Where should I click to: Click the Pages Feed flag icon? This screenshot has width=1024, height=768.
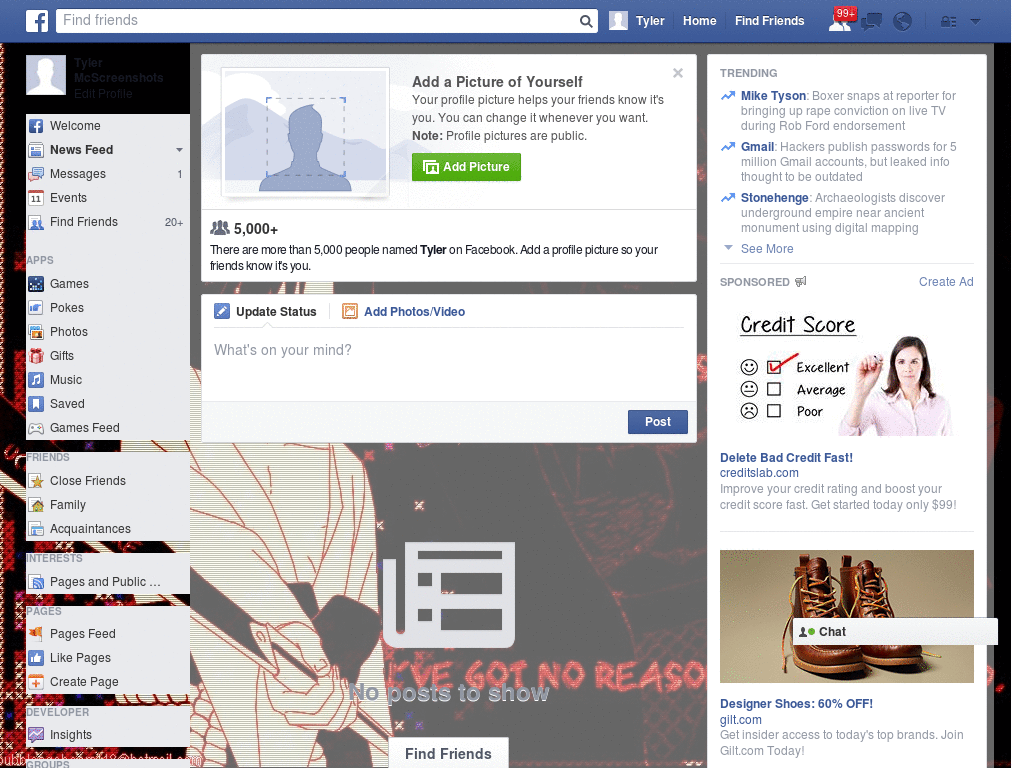(x=36, y=633)
